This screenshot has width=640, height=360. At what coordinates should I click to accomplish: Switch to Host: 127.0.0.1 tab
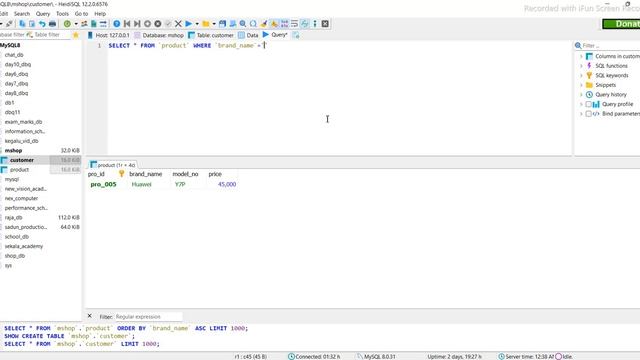click(x=109, y=36)
